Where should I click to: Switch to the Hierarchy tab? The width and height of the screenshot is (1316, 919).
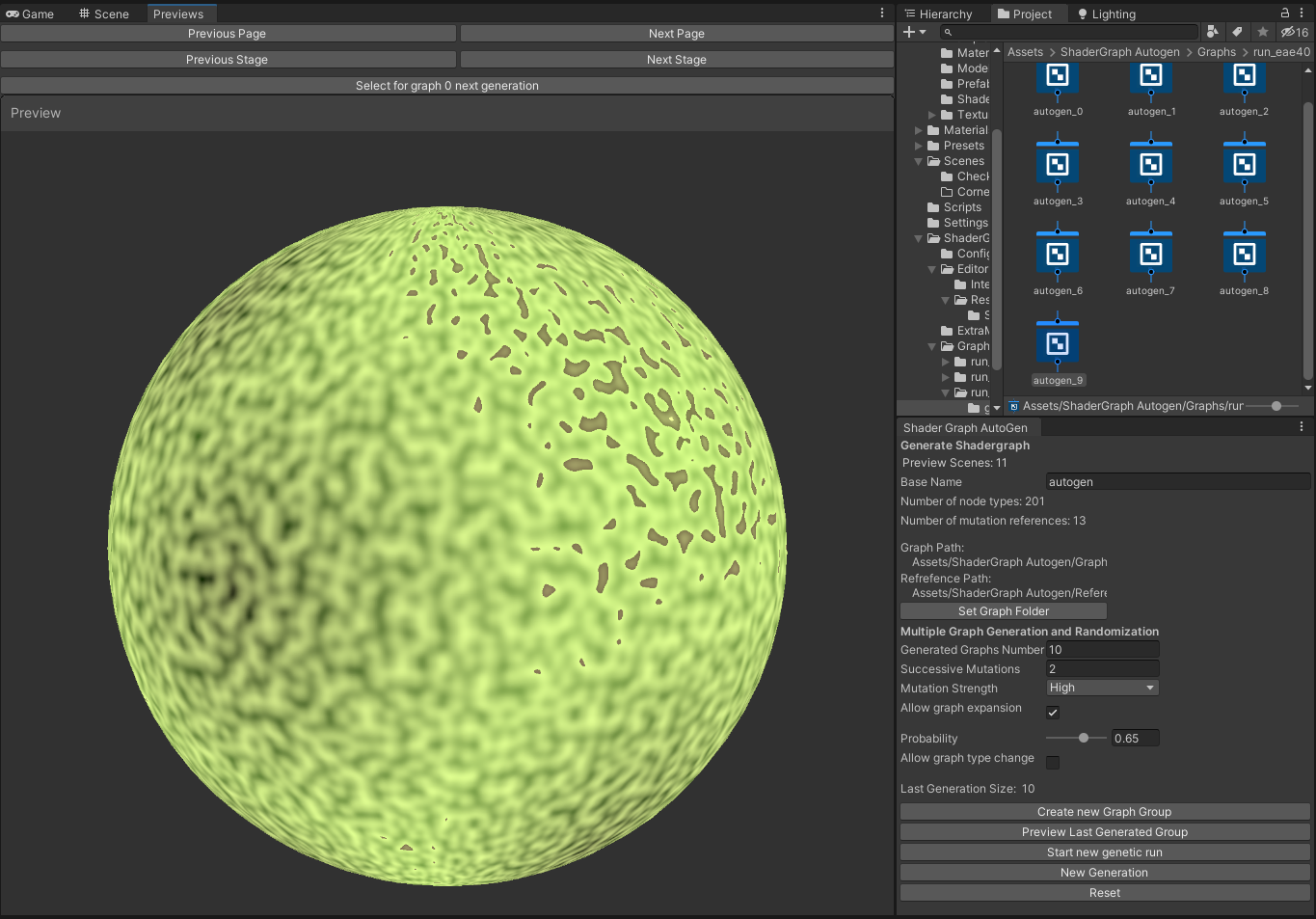click(x=938, y=14)
